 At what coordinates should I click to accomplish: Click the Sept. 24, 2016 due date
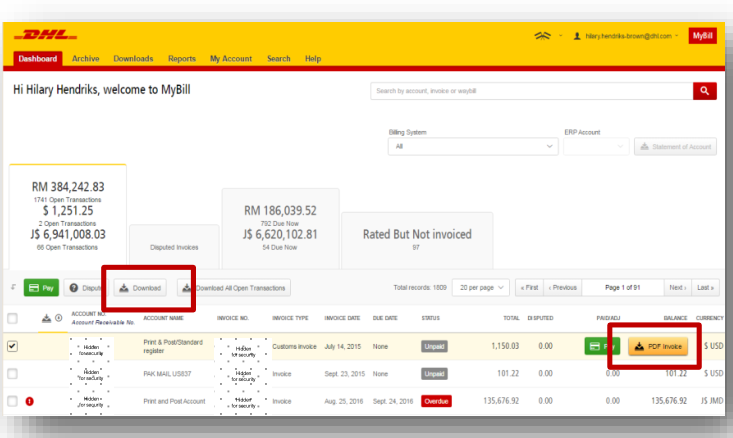393,401
